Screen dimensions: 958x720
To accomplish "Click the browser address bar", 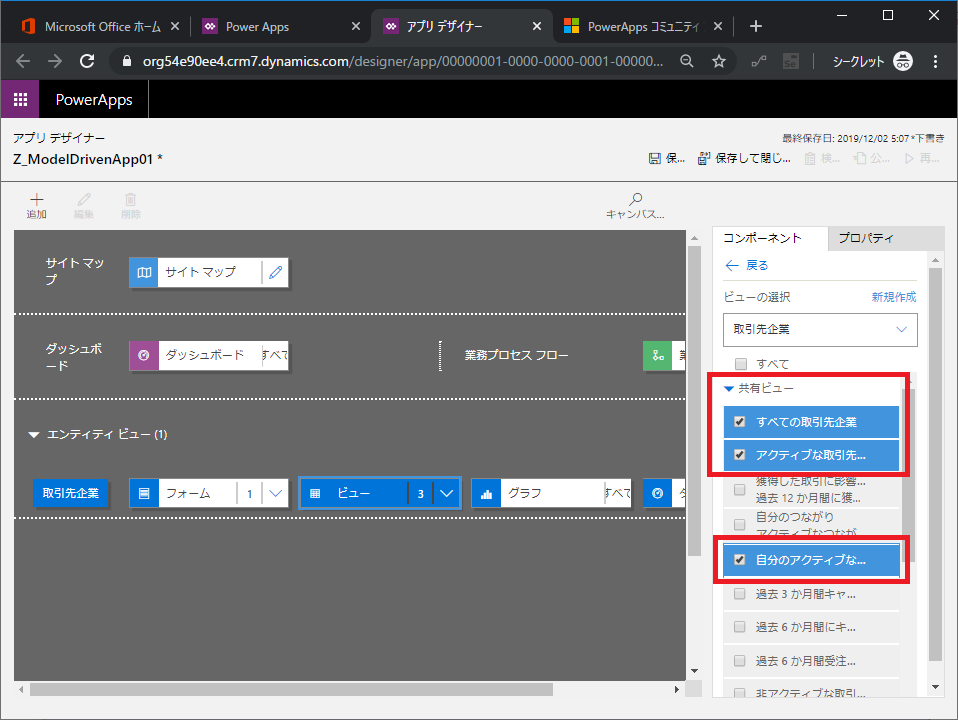I will click(x=403, y=61).
